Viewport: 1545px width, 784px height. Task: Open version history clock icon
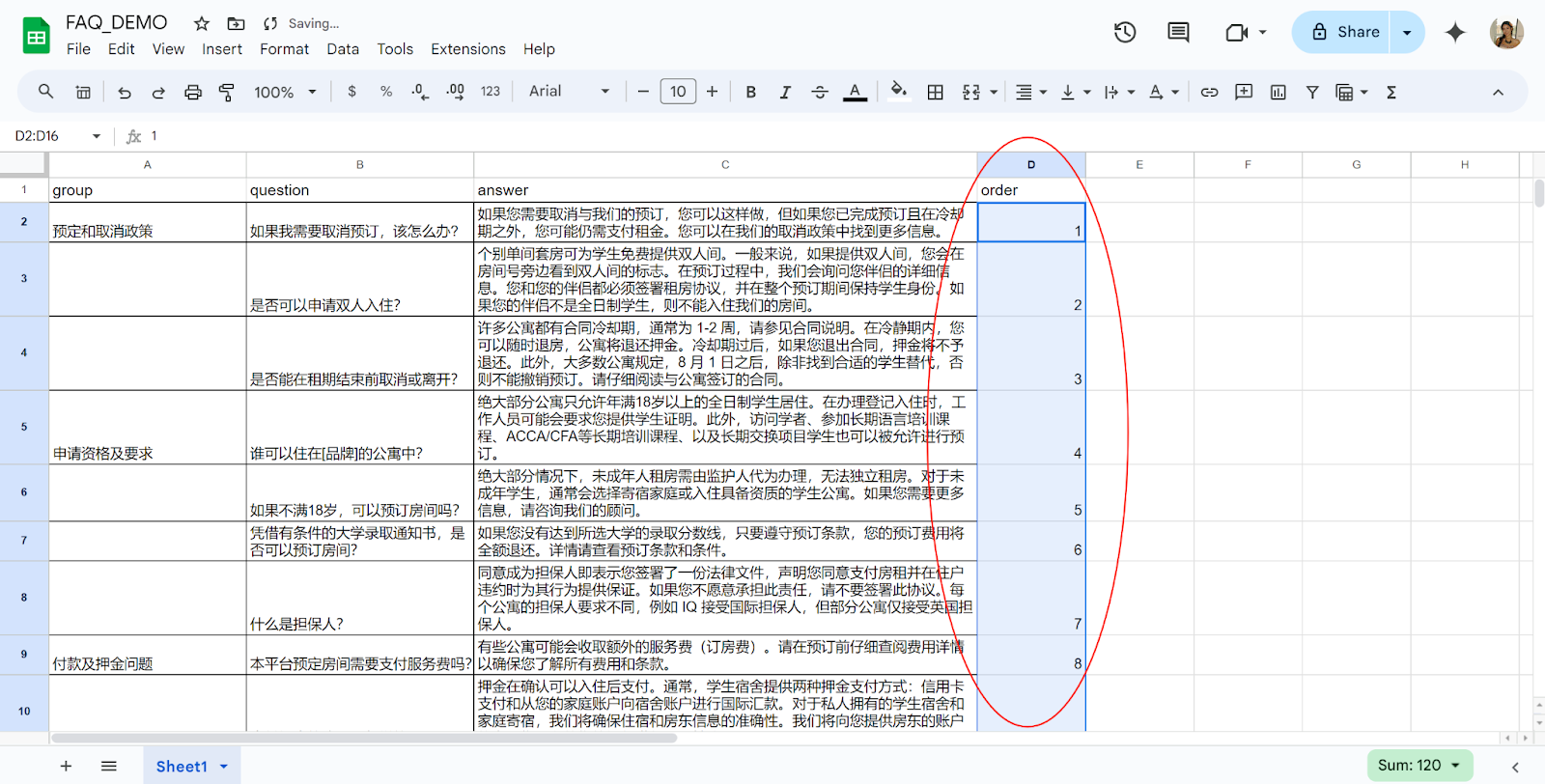tap(1125, 32)
